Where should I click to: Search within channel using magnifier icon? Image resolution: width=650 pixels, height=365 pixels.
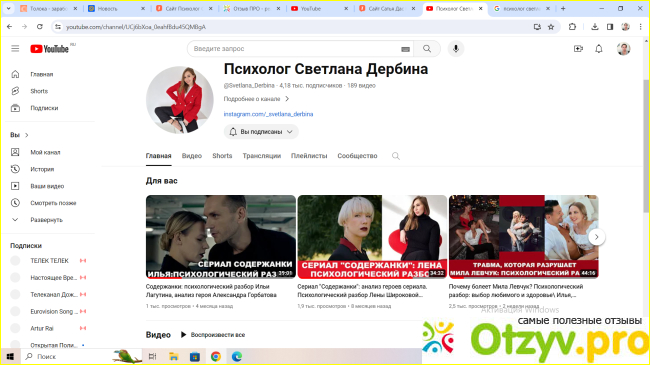[x=396, y=156]
